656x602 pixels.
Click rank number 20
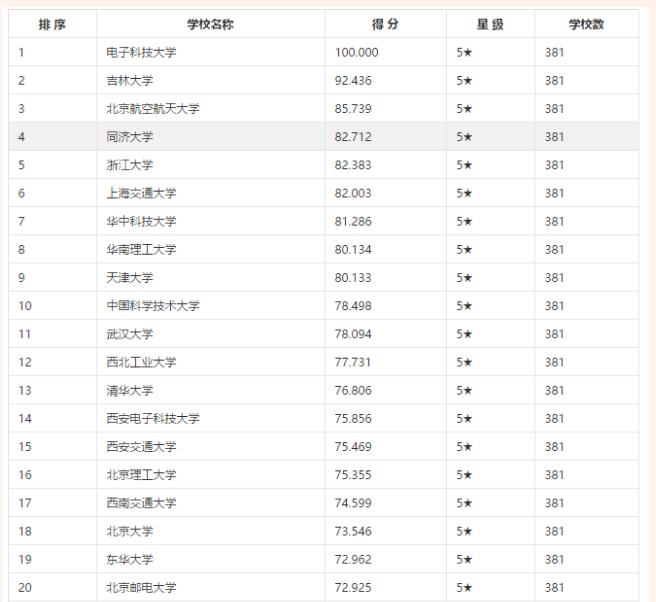pos(25,587)
